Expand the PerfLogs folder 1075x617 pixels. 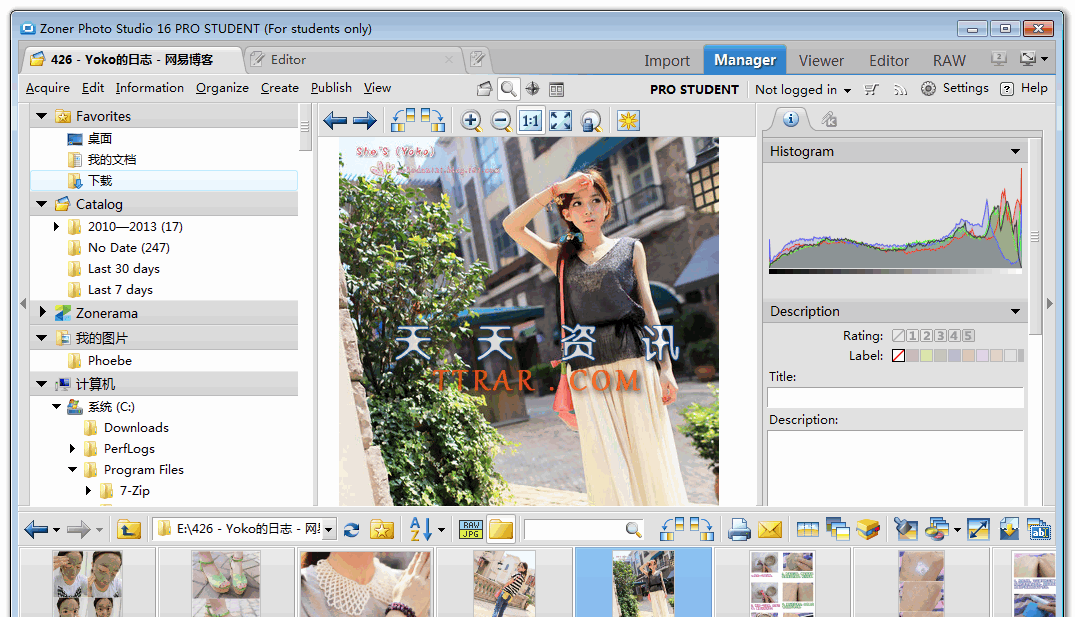click(x=72, y=448)
